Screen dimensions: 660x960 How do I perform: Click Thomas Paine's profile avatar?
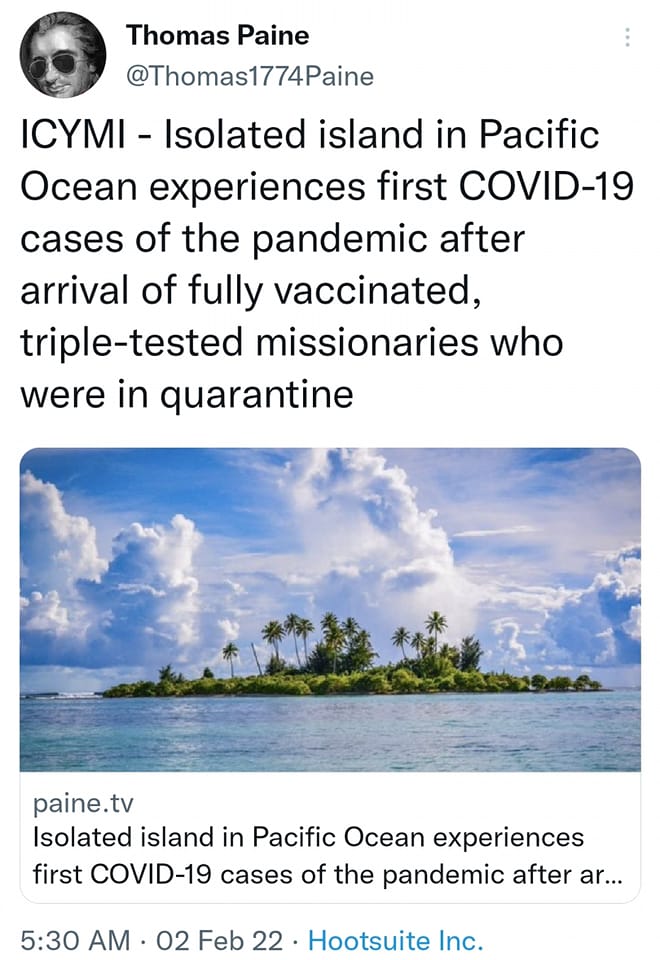tap(61, 55)
